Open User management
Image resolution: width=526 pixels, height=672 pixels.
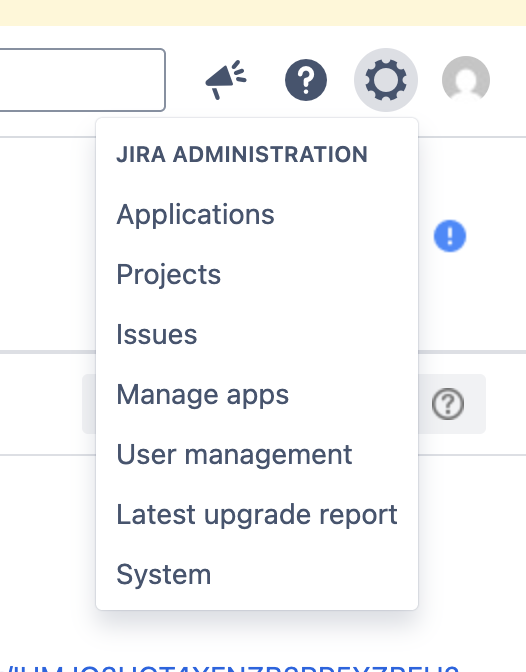click(257, 454)
